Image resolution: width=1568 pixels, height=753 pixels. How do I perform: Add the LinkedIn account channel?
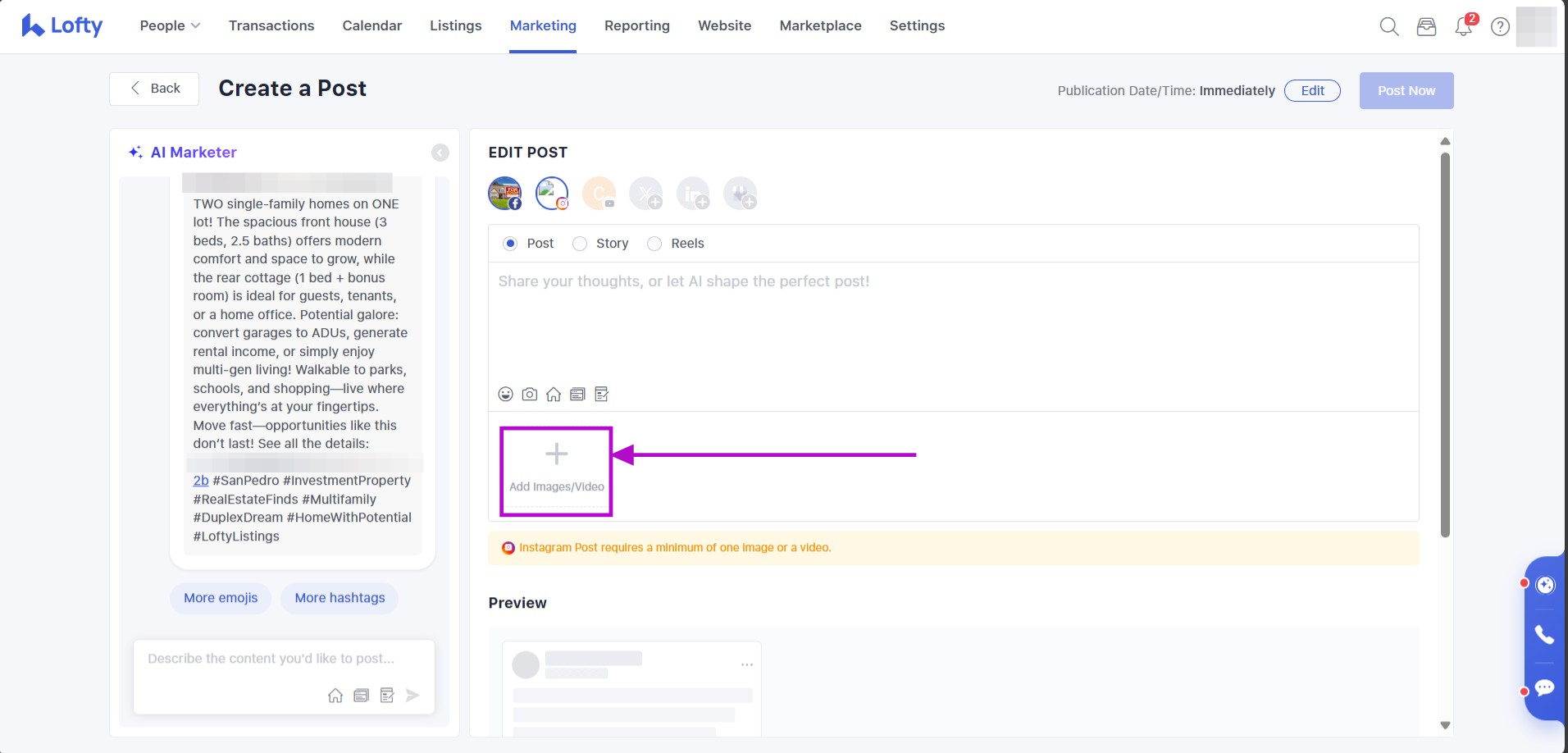pos(693,194)
